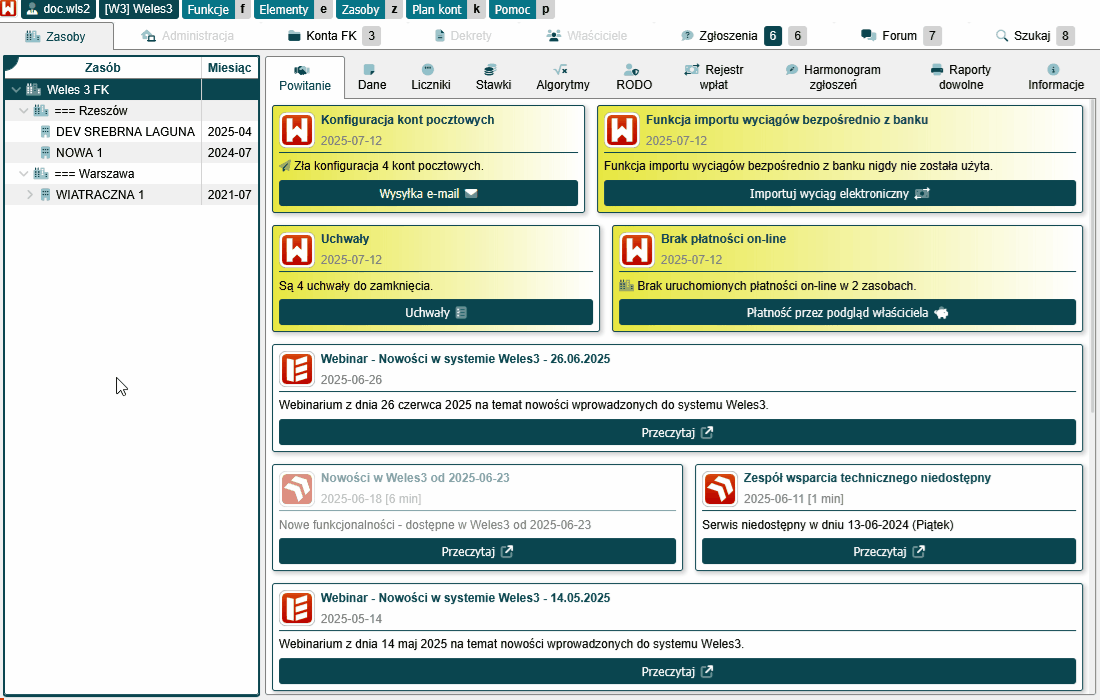Open the [W3] Weles3 menu

tap(139, 9)
